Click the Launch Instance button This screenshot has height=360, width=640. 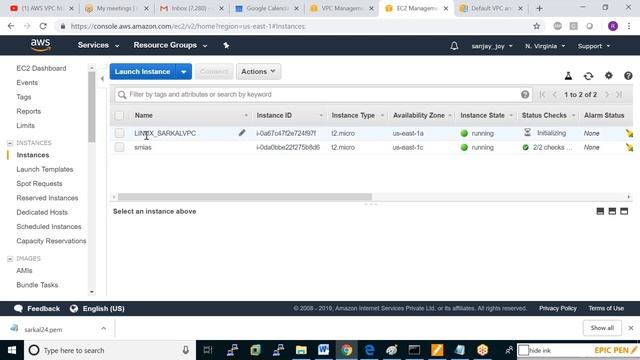142,71
